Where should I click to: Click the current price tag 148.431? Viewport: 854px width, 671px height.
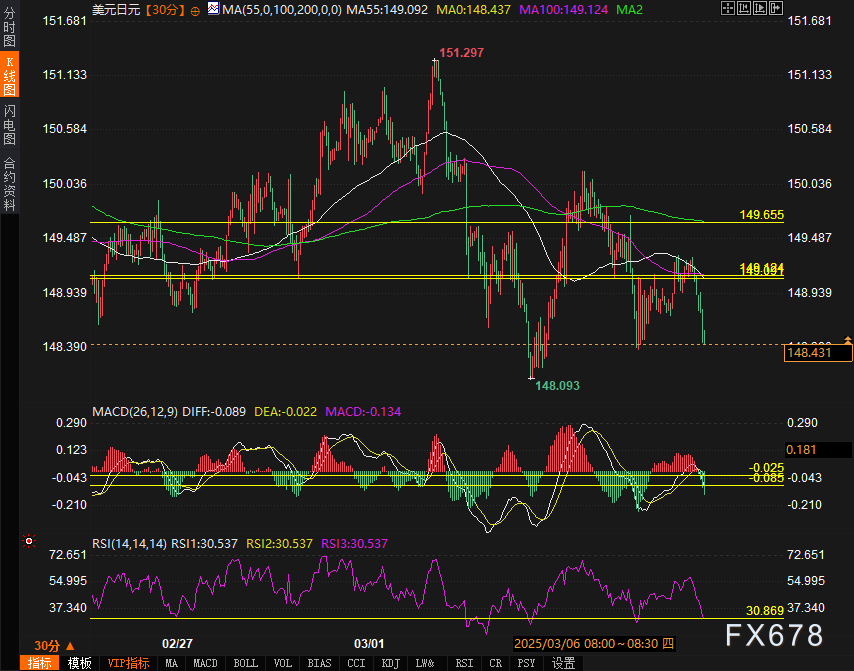pos(810,352)
